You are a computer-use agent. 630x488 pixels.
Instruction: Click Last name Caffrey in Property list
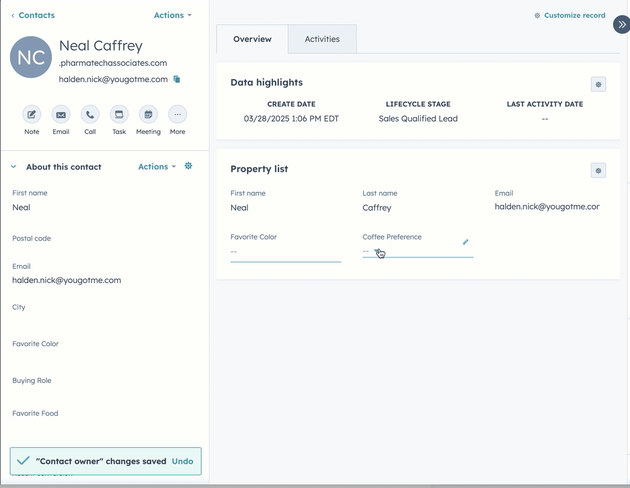click(377, 208)
